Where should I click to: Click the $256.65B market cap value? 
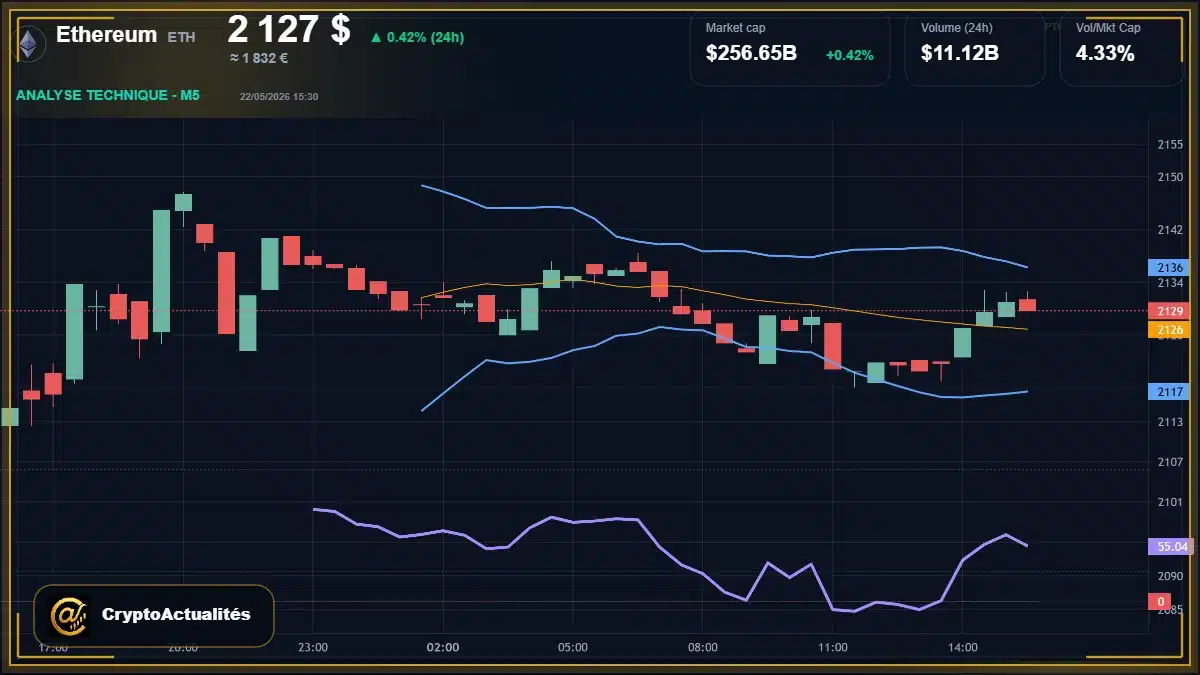[751, 54]
